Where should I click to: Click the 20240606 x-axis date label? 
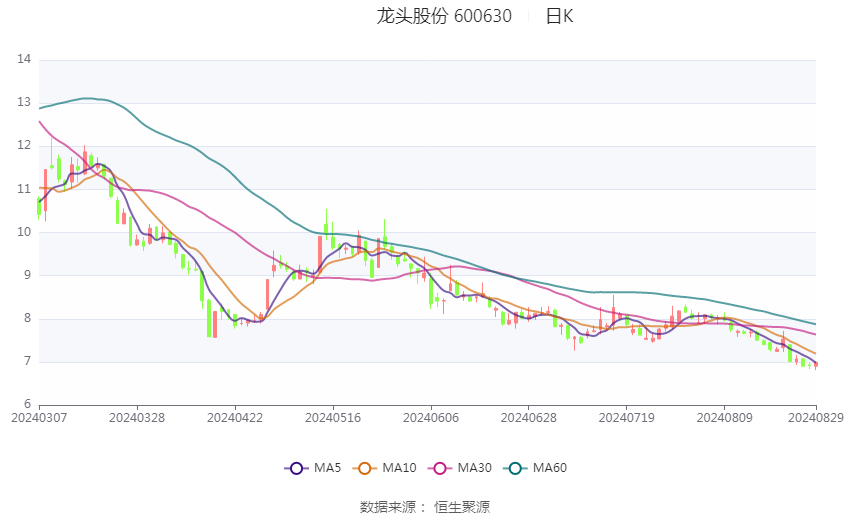tap(431, 418)
